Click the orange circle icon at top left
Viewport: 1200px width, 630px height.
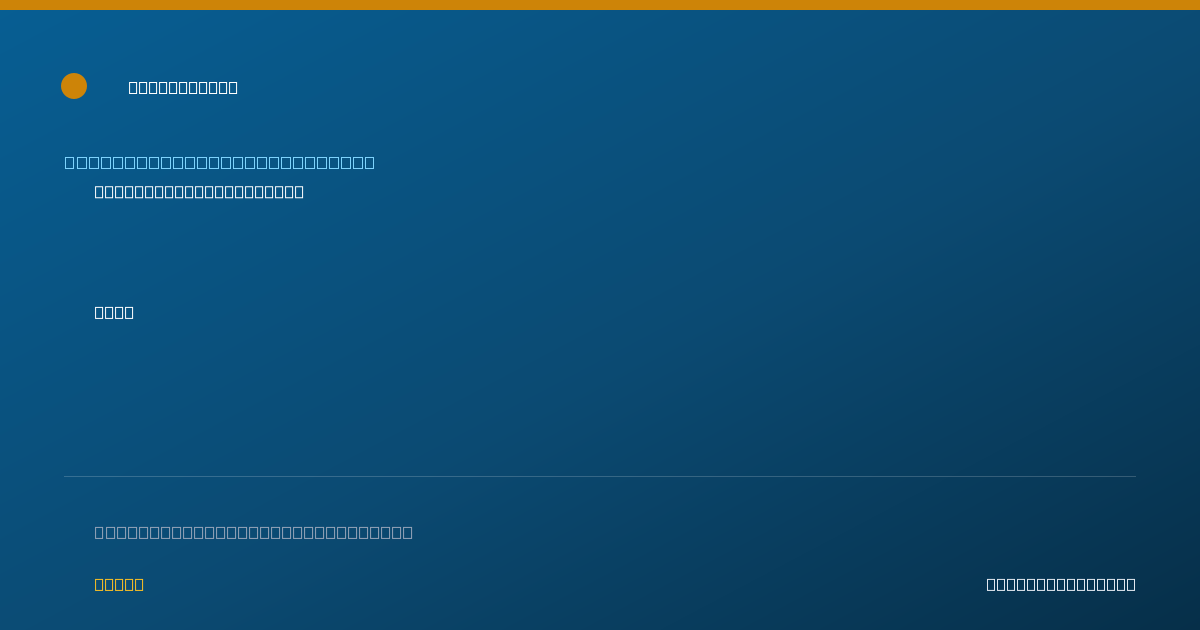click(74, 86)
